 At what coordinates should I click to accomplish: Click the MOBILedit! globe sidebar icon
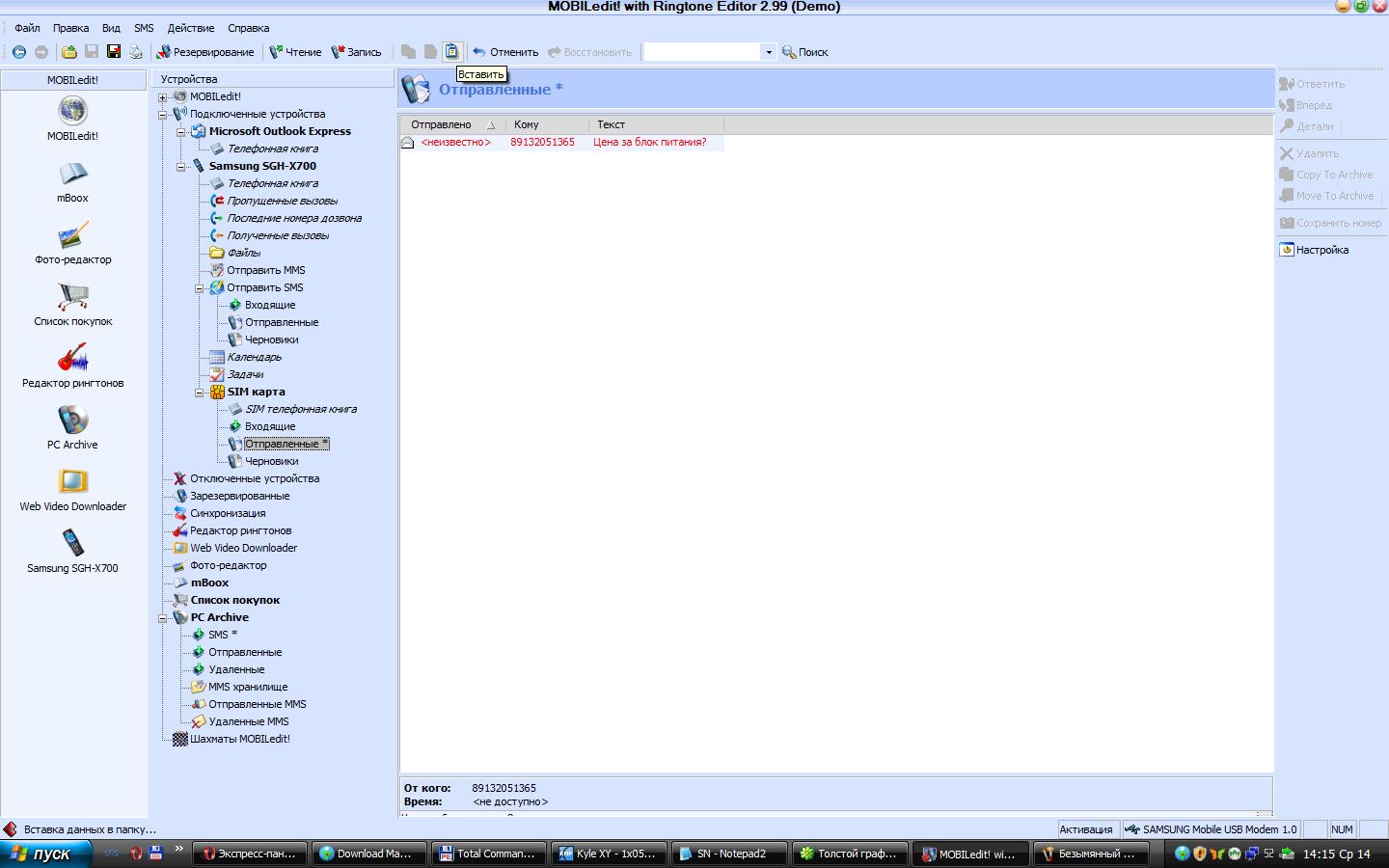click(72, 120)
